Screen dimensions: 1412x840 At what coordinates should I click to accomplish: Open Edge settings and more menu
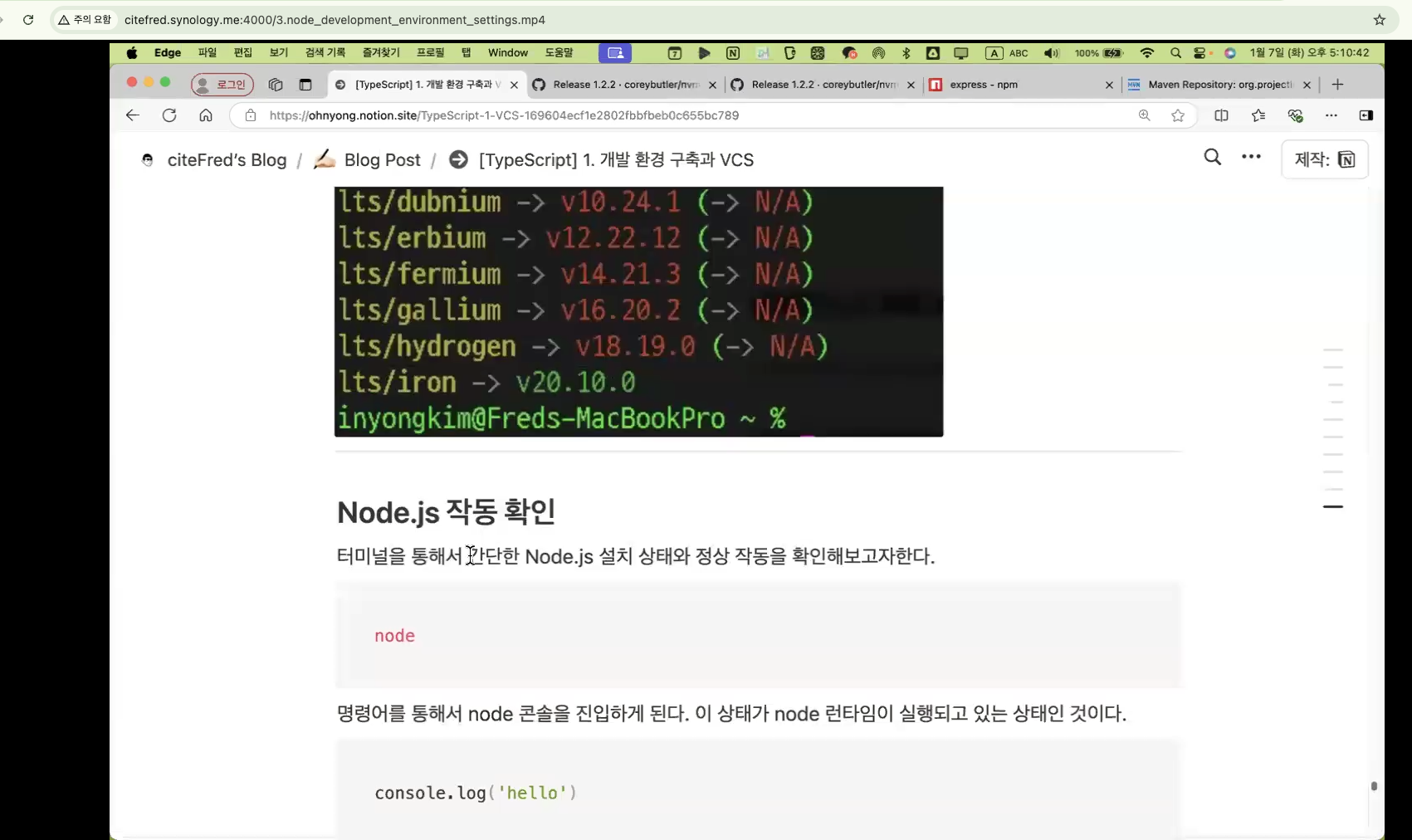pos(1331,115)
